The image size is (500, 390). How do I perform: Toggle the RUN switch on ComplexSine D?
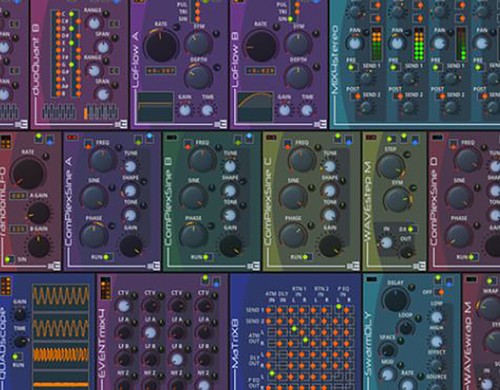click(473, 257)
